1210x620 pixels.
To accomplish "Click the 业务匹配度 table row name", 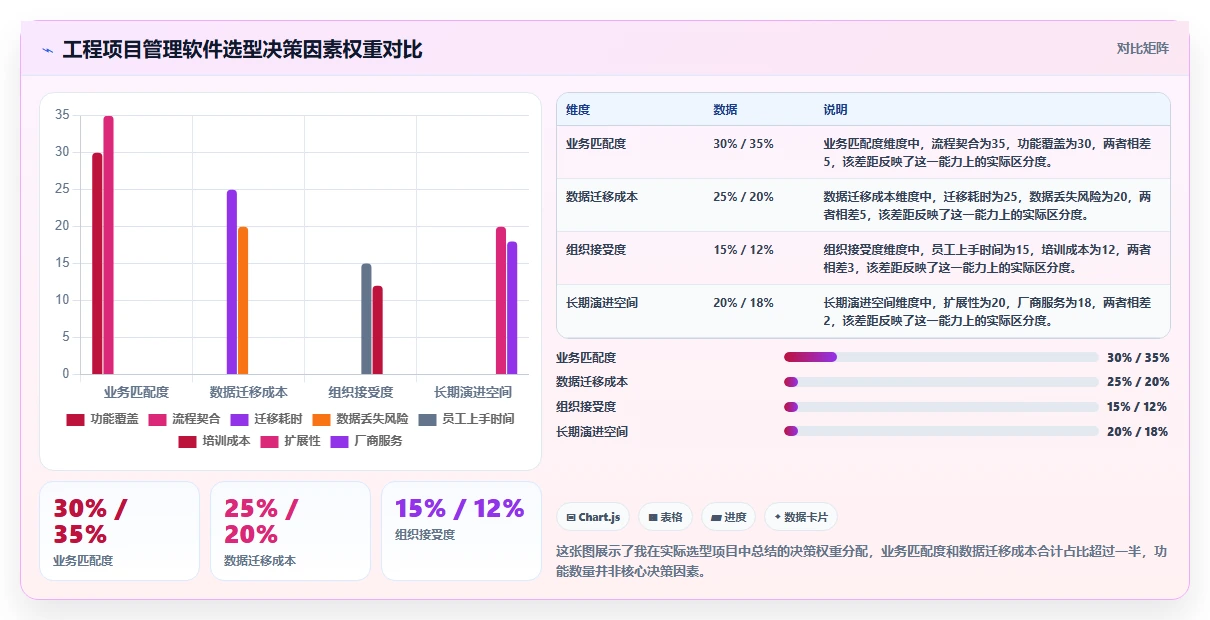I will [596, 144].
